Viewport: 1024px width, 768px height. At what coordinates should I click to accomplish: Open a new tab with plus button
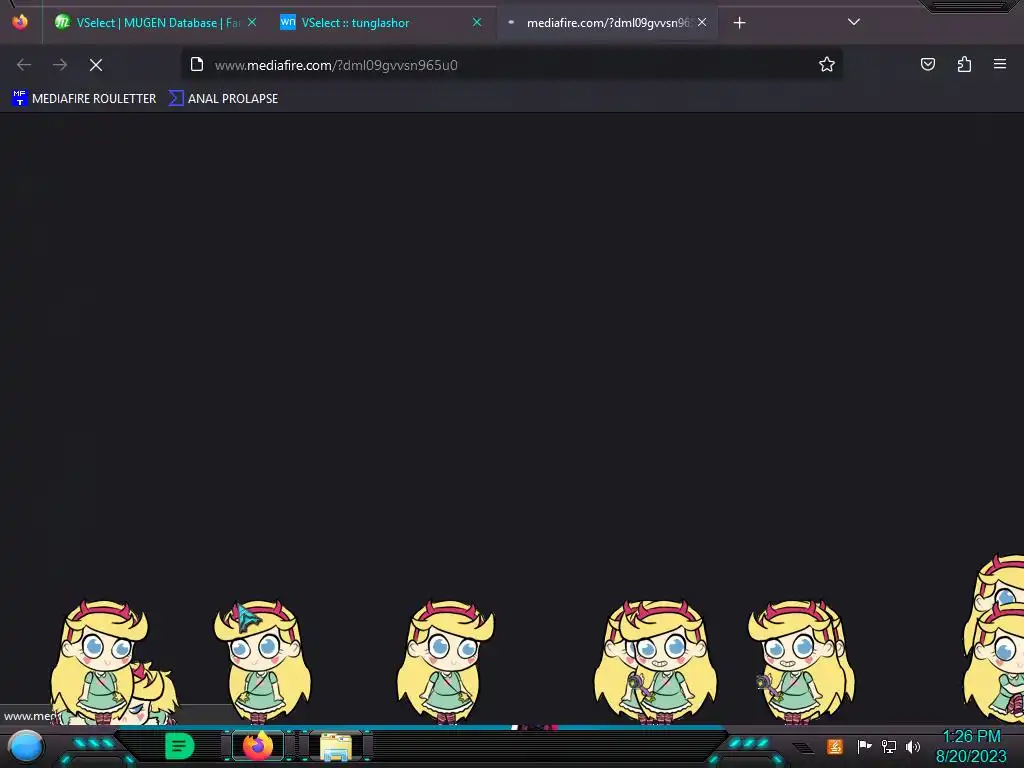[739, 23]
